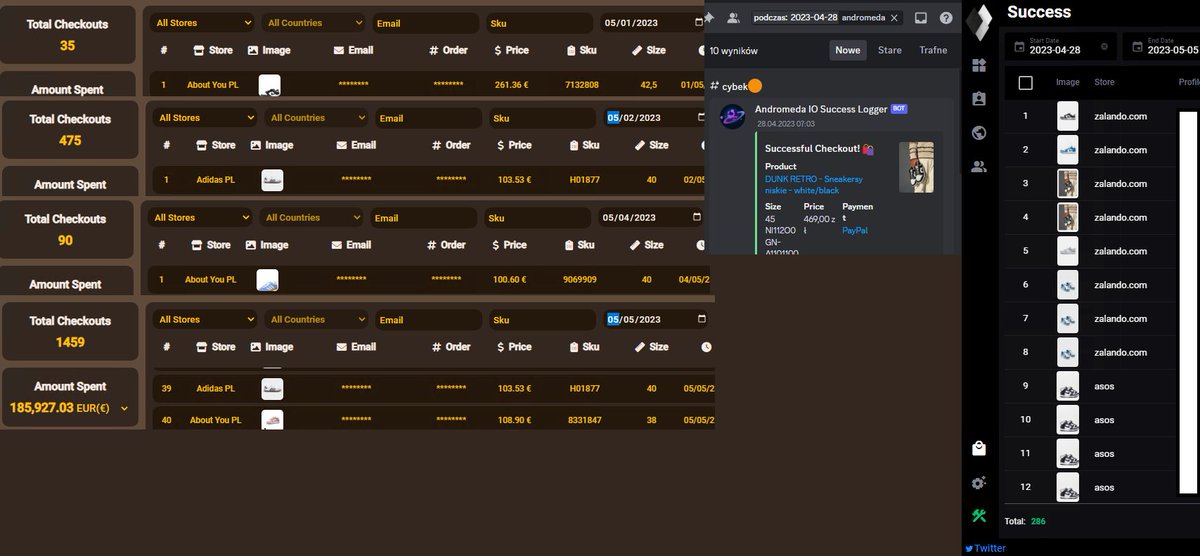Clear the Start Date 2023-04-28 value

pyautogui.click(x=1104, y=46)
